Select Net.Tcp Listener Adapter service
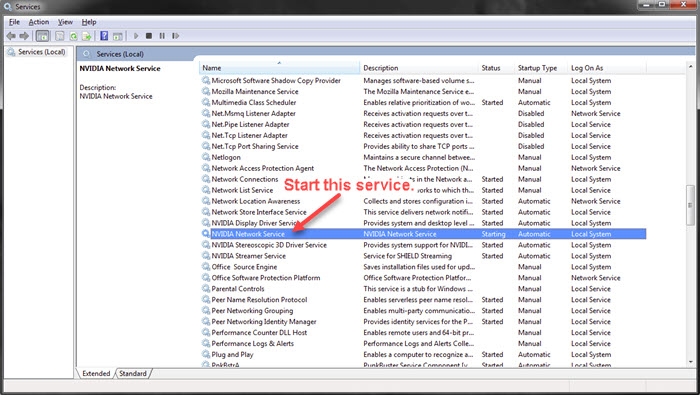Image resolution: width=700 pixels, height=395 pixels. (x=250, y=135)
